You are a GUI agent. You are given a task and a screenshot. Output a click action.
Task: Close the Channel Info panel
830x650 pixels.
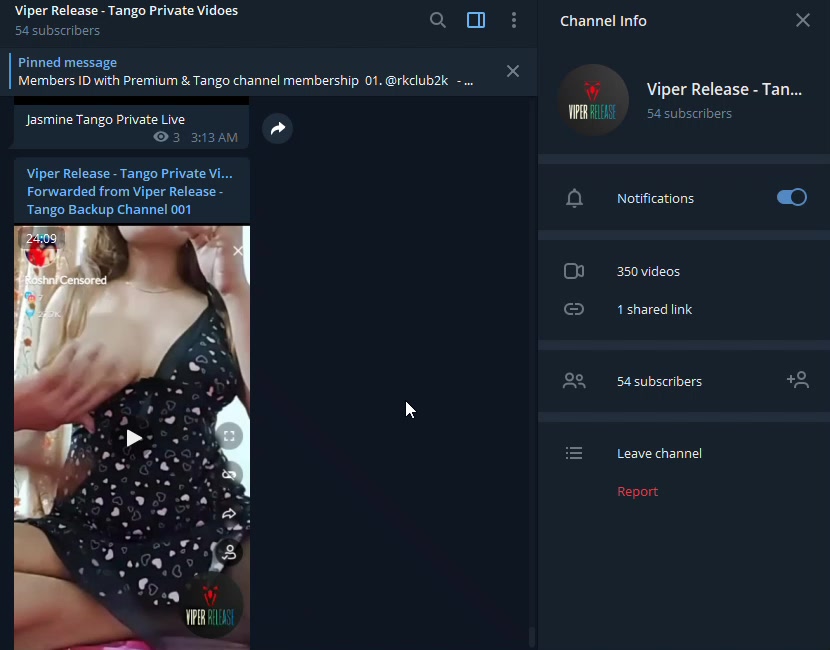(x=802, y=20)
